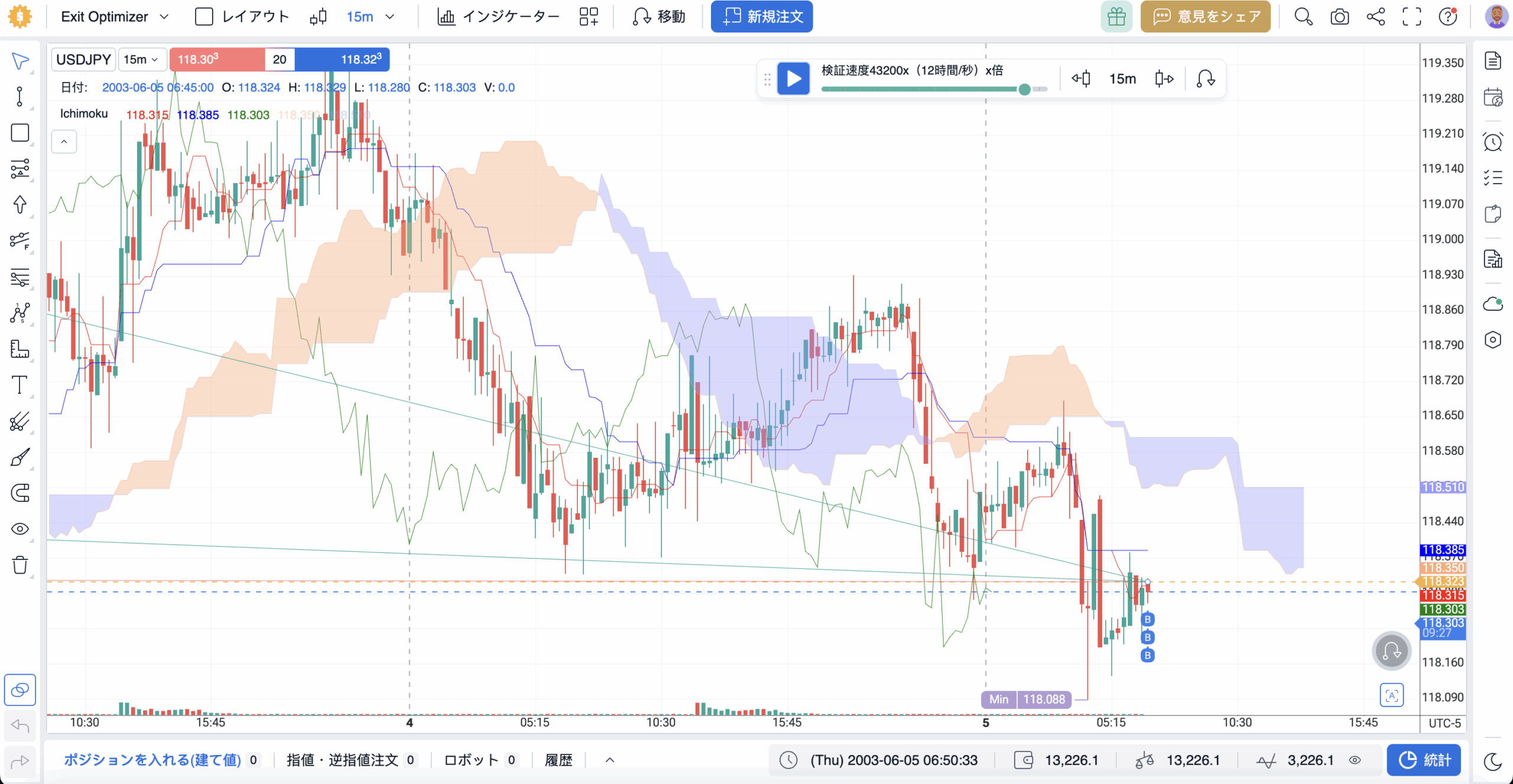Open the ロボット tab
Viewport: 1513px width, 784px height.
click(480, 760)
